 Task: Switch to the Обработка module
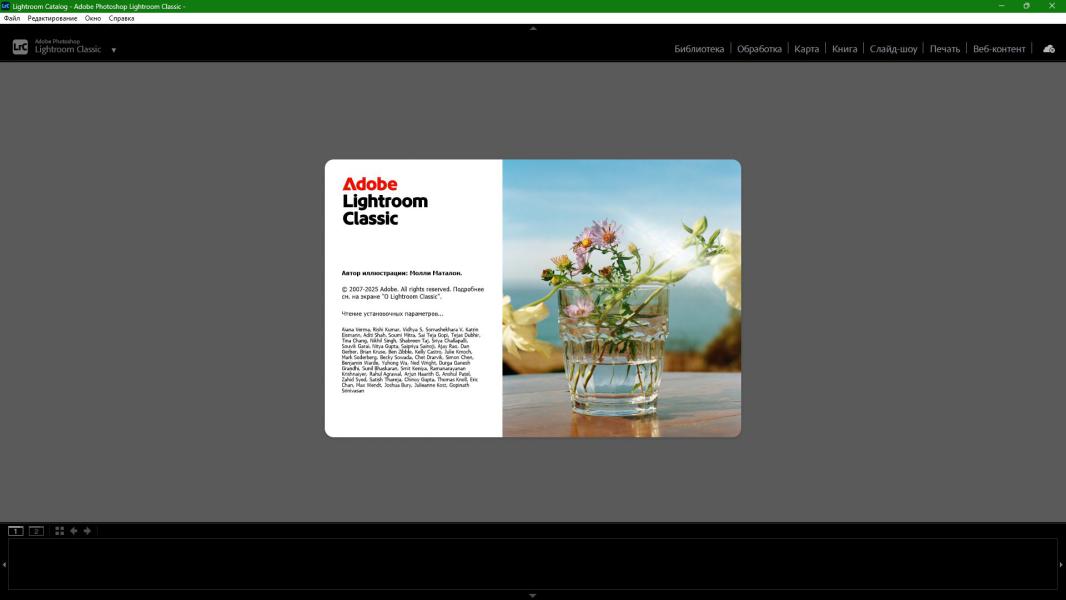point(759,49)
